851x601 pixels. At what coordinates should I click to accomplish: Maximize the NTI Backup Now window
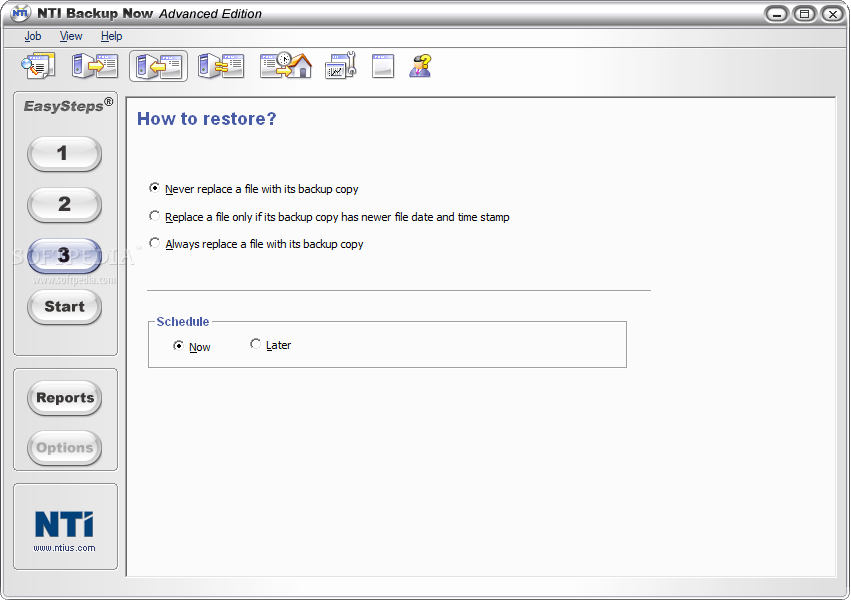(x=804, y=14)
